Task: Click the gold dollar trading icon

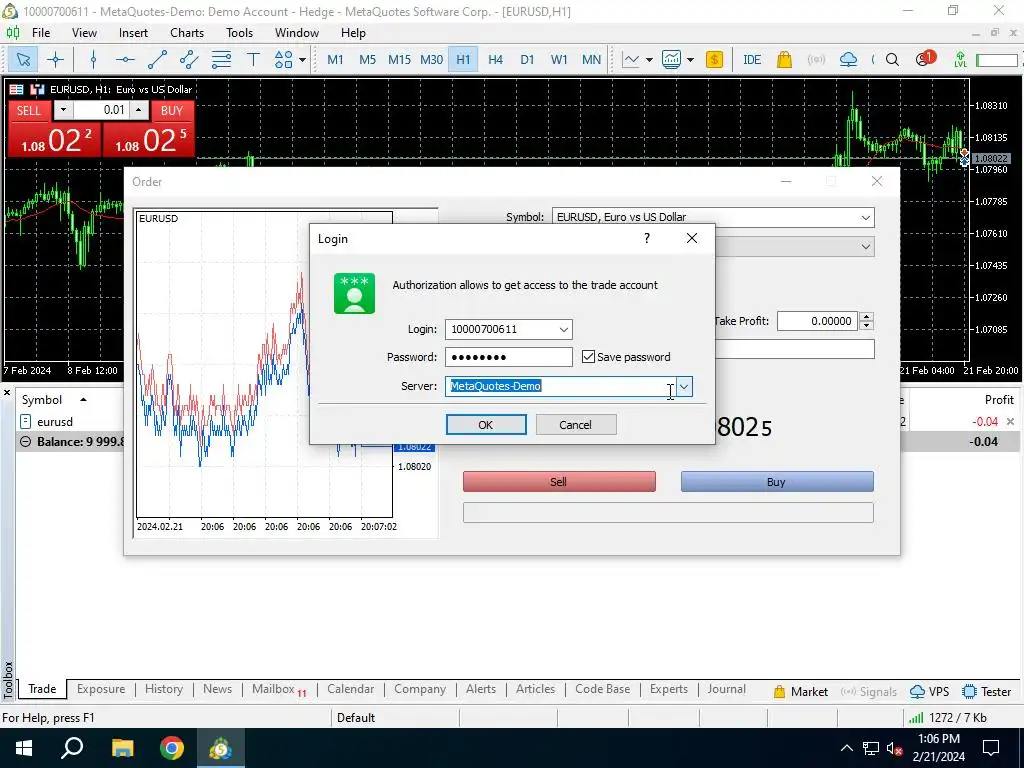Action: 714,60
